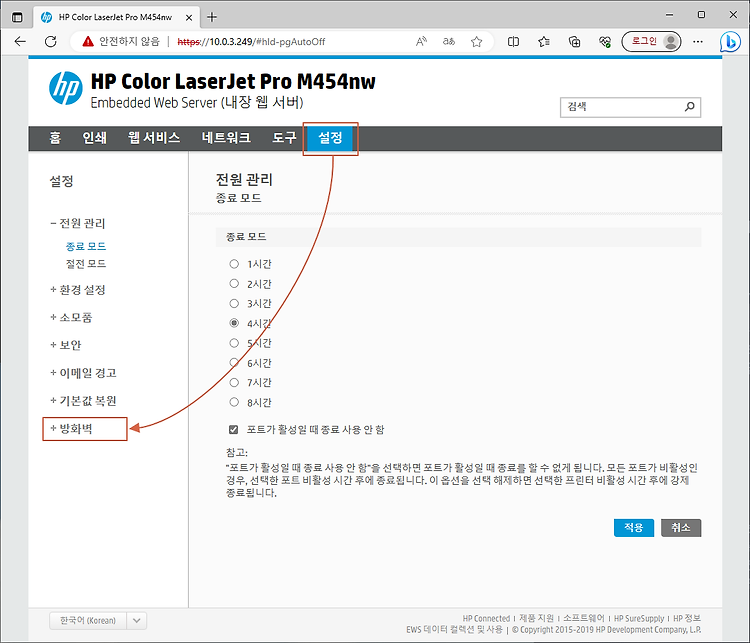Go to the 인쇄 tab
The width and height of the screenshot is (750, 643).
(x=94, y=138)
